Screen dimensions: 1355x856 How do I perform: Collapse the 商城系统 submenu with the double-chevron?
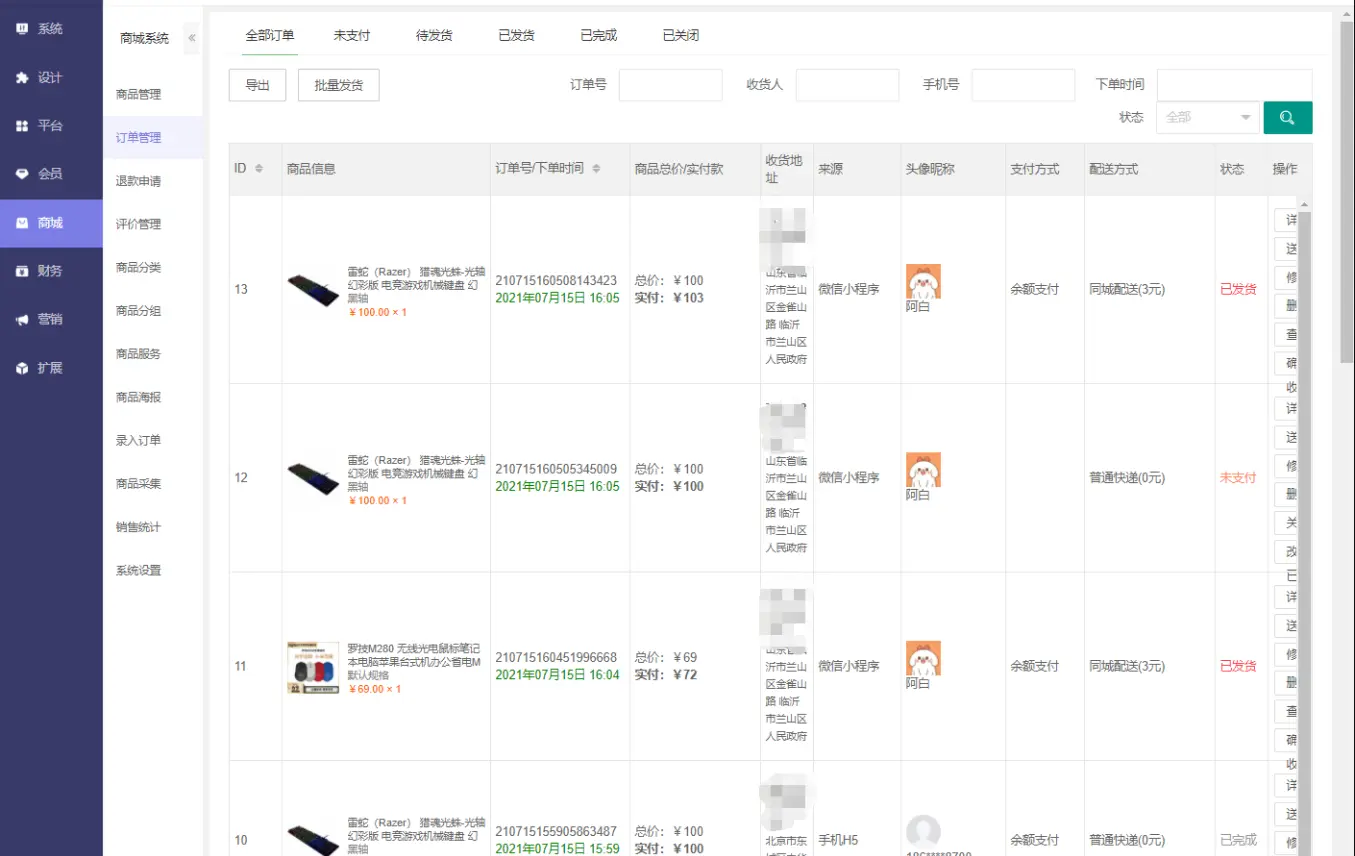tap(191, 38)
